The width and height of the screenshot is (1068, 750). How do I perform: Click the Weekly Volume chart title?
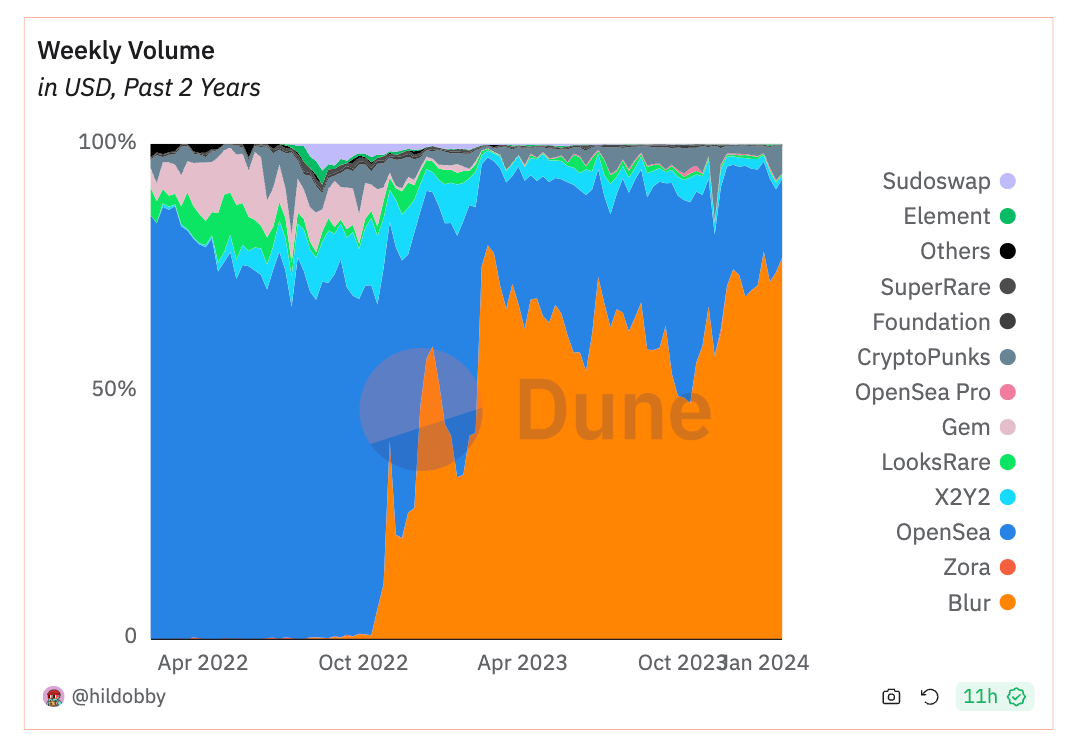click(x=126, y=51)
